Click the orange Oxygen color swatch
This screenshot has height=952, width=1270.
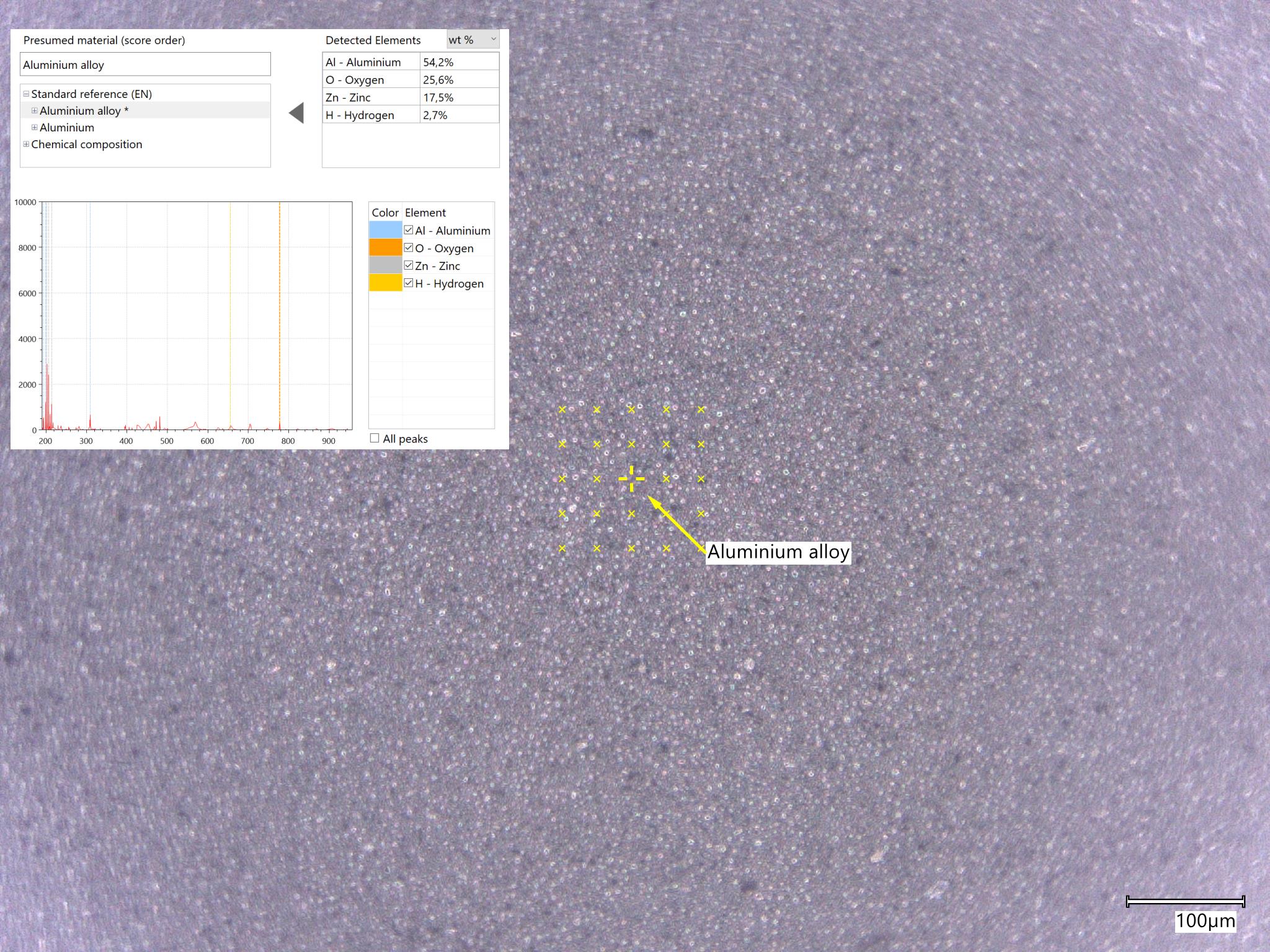(x=385, y=248)
